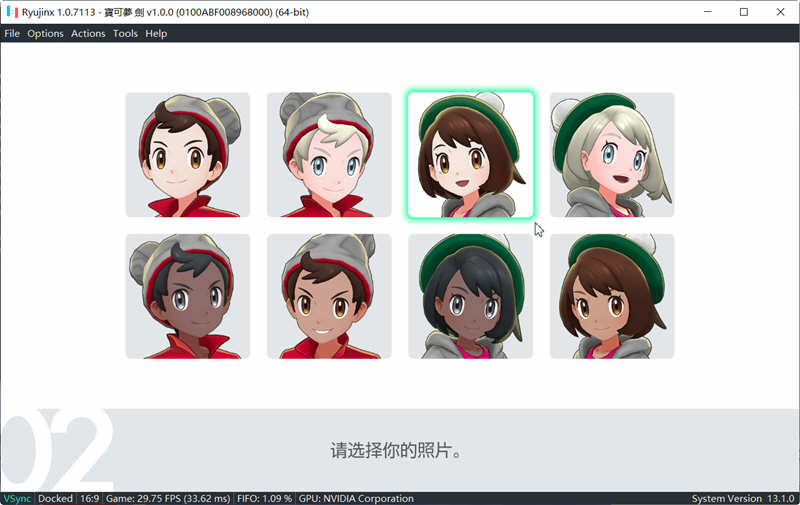Open the Help menu
This screenshot has height=505, width=800.
[156, 34]
